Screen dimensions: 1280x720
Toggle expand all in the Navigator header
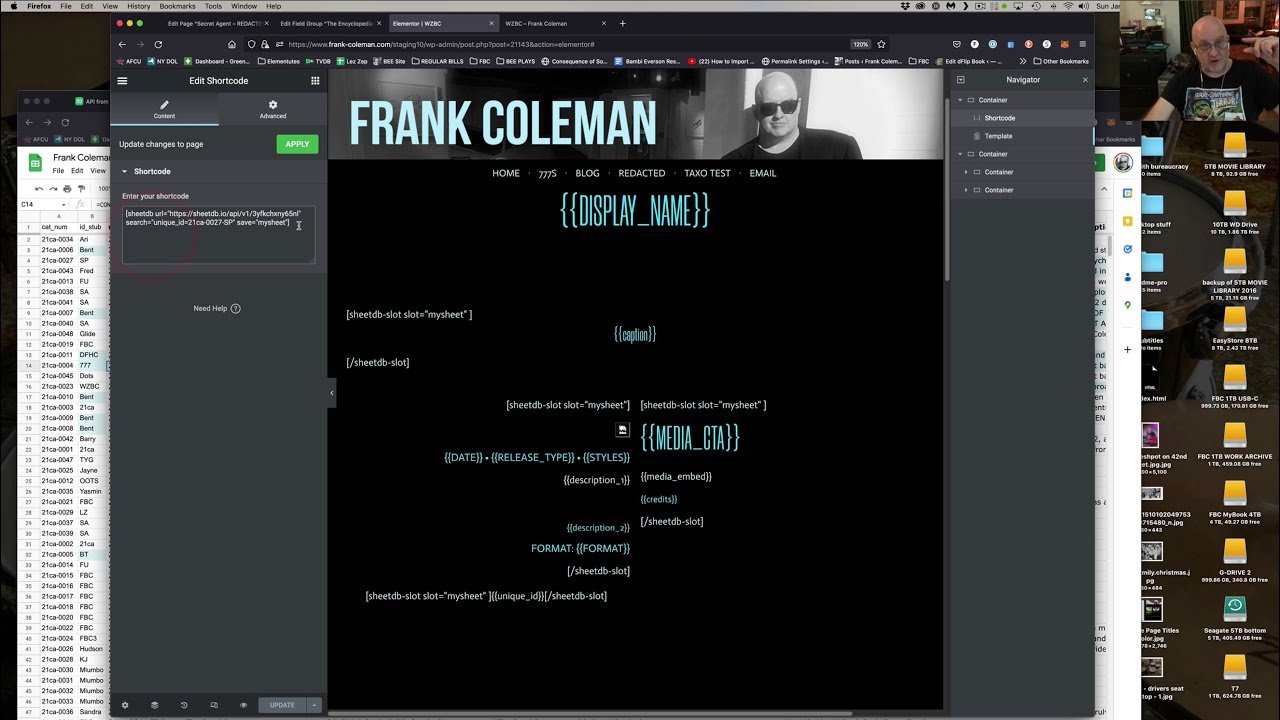960,80
